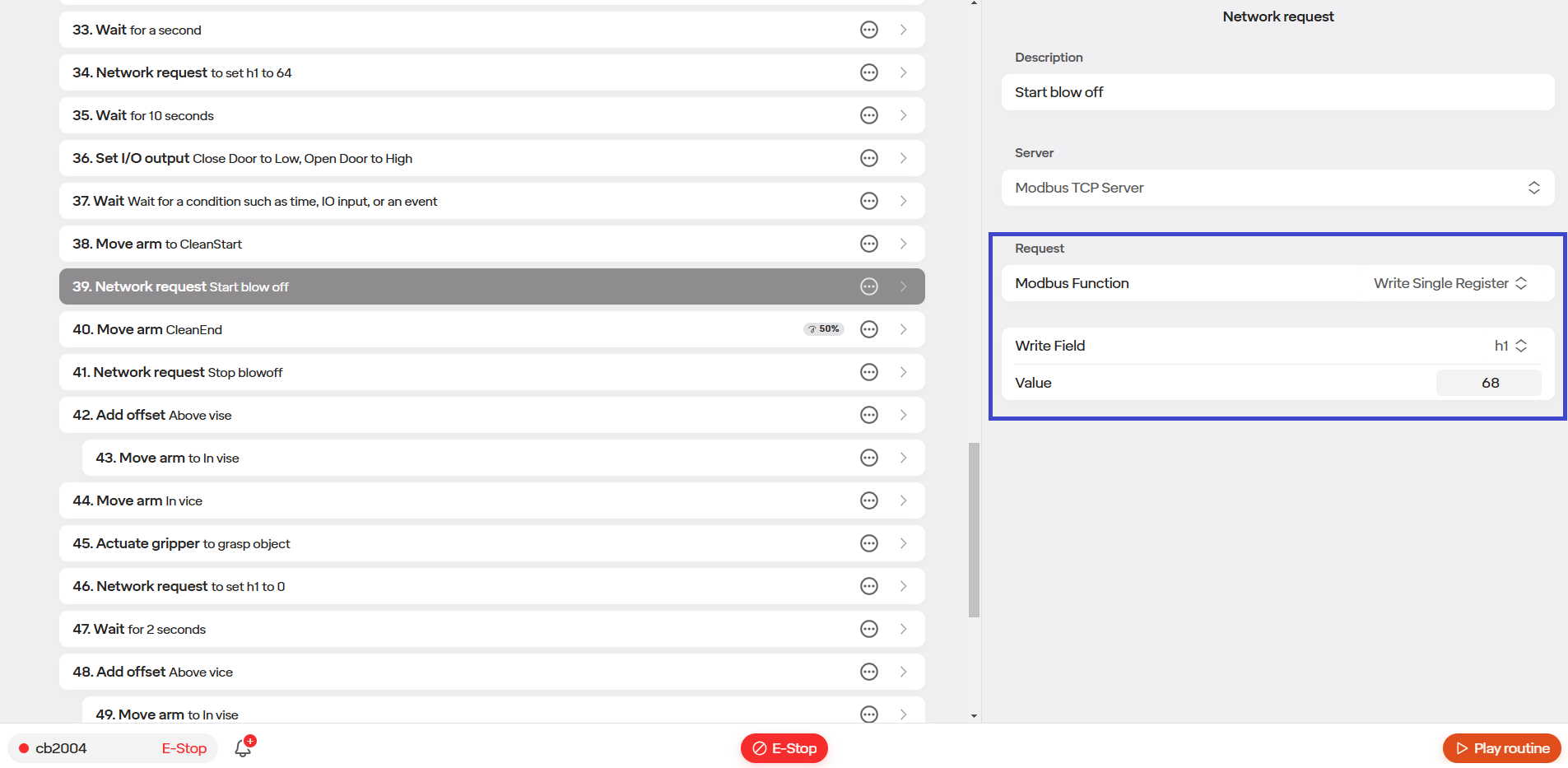Open the Modbus Function Write Single Register dropdown
The height and width of the screenshot is (768, 1568).
pos(1450,283)
